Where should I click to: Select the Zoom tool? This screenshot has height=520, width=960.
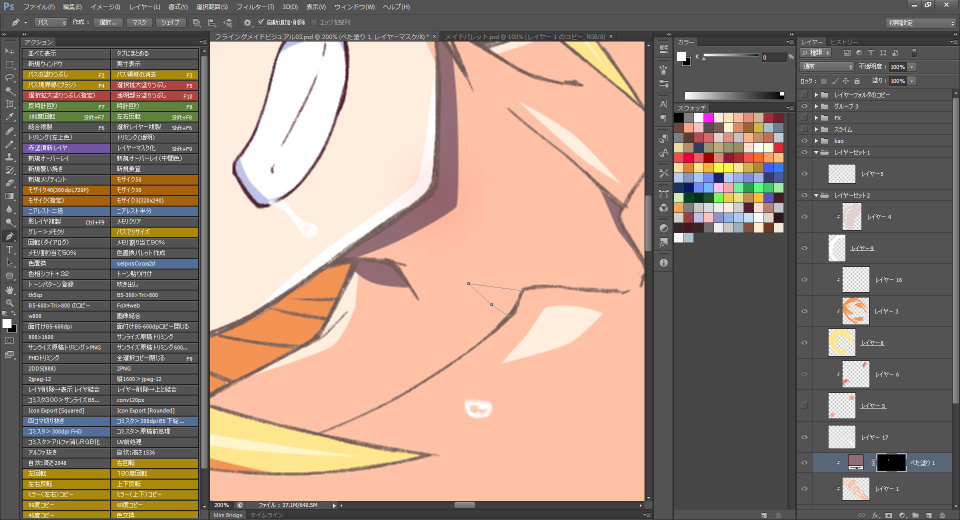coord(9,303)
